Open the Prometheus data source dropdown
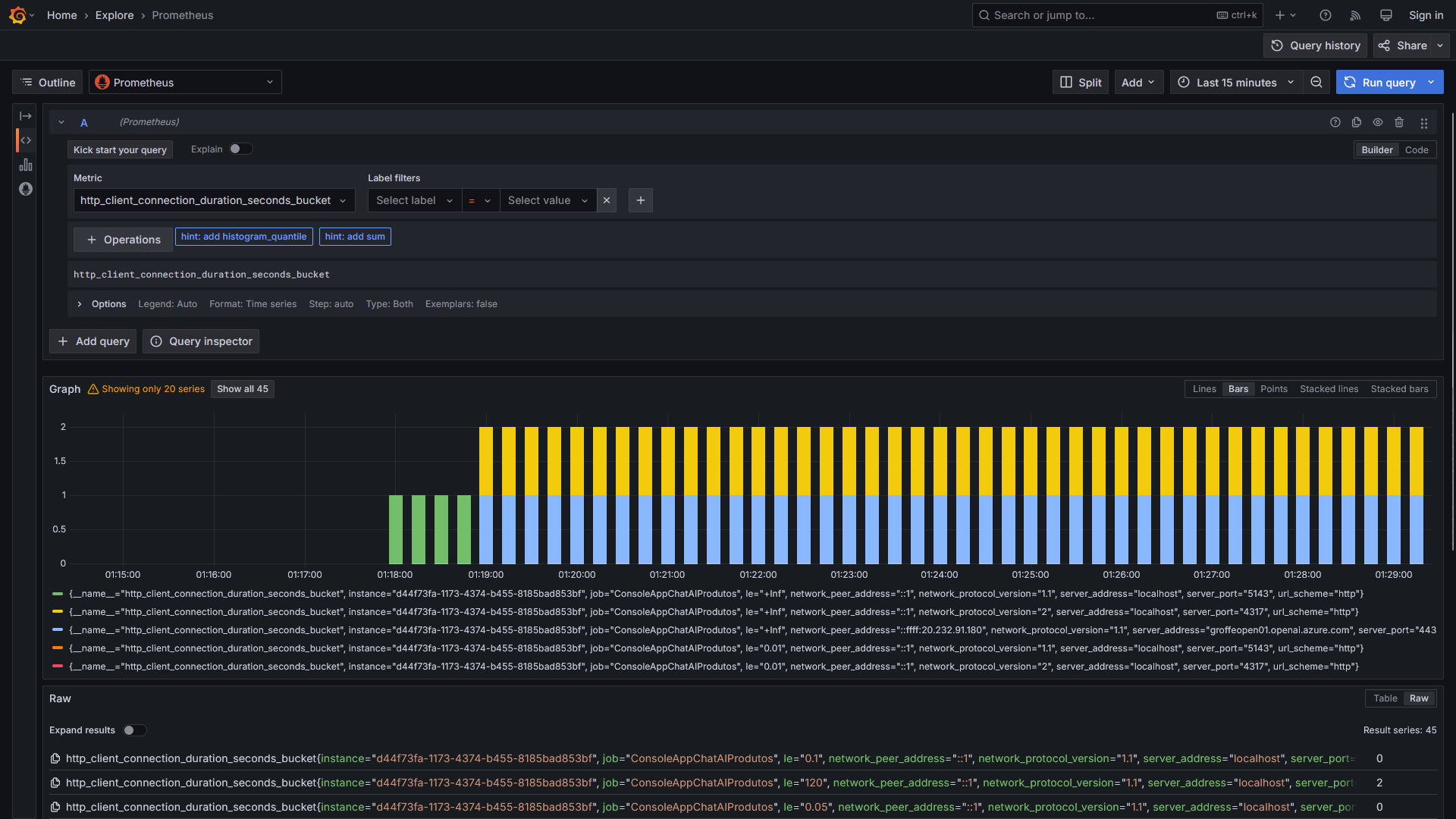The width and height of the screenshot is (1456, 819). 185,82
